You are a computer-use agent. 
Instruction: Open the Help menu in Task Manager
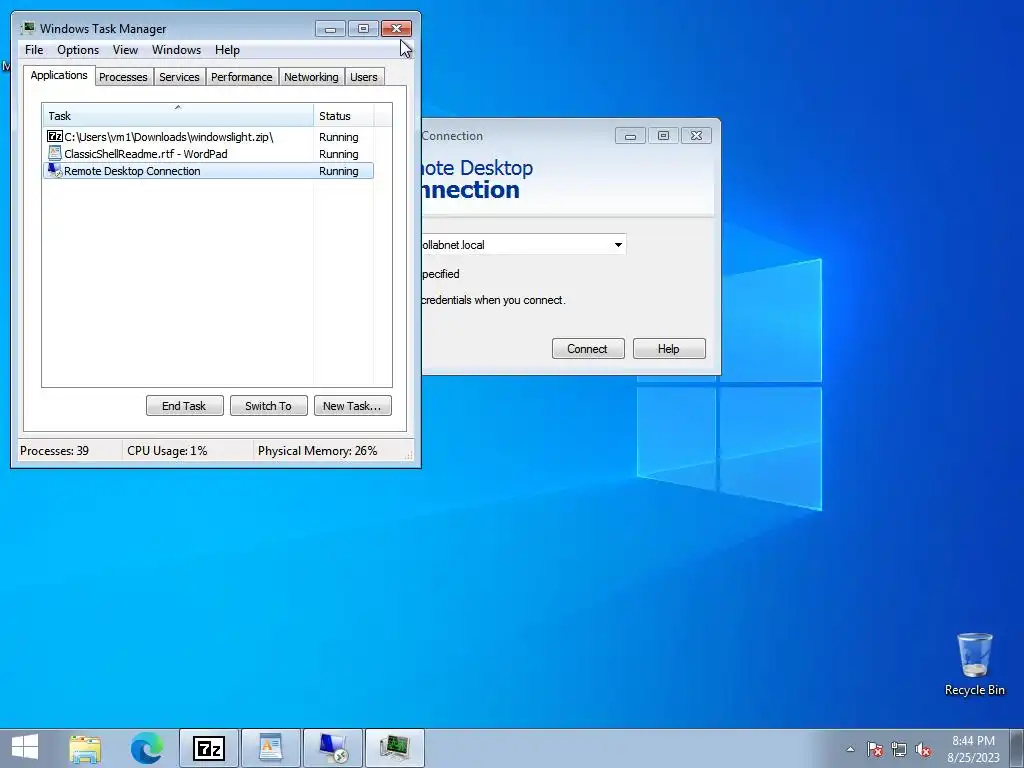pos(227,50)
